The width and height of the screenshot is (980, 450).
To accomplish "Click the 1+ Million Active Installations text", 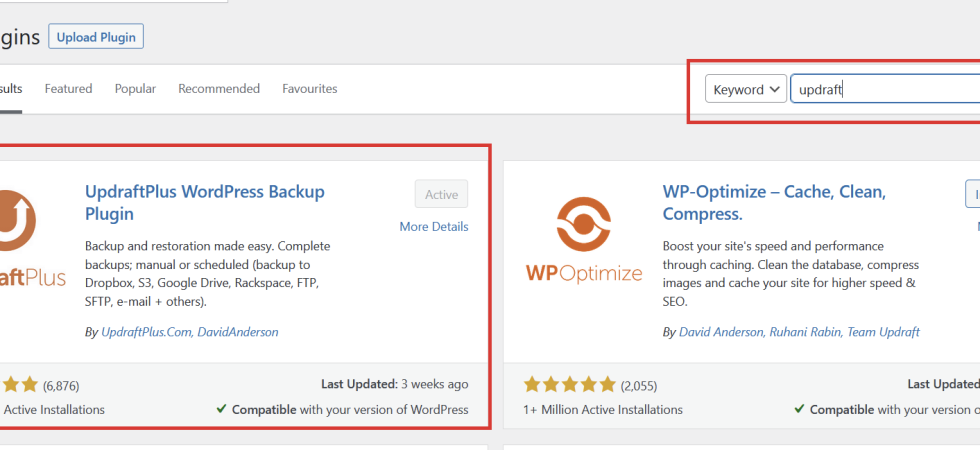I will 602,410.
